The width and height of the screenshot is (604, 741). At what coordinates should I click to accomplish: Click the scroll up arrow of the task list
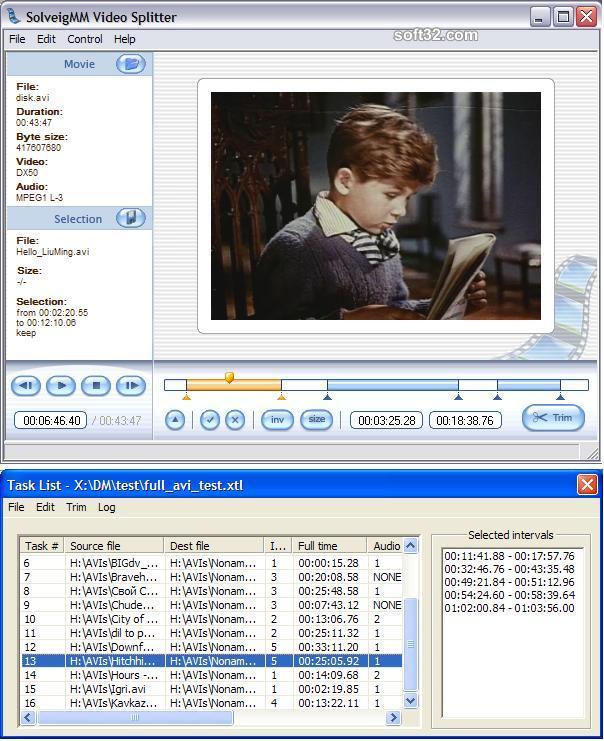411,545
